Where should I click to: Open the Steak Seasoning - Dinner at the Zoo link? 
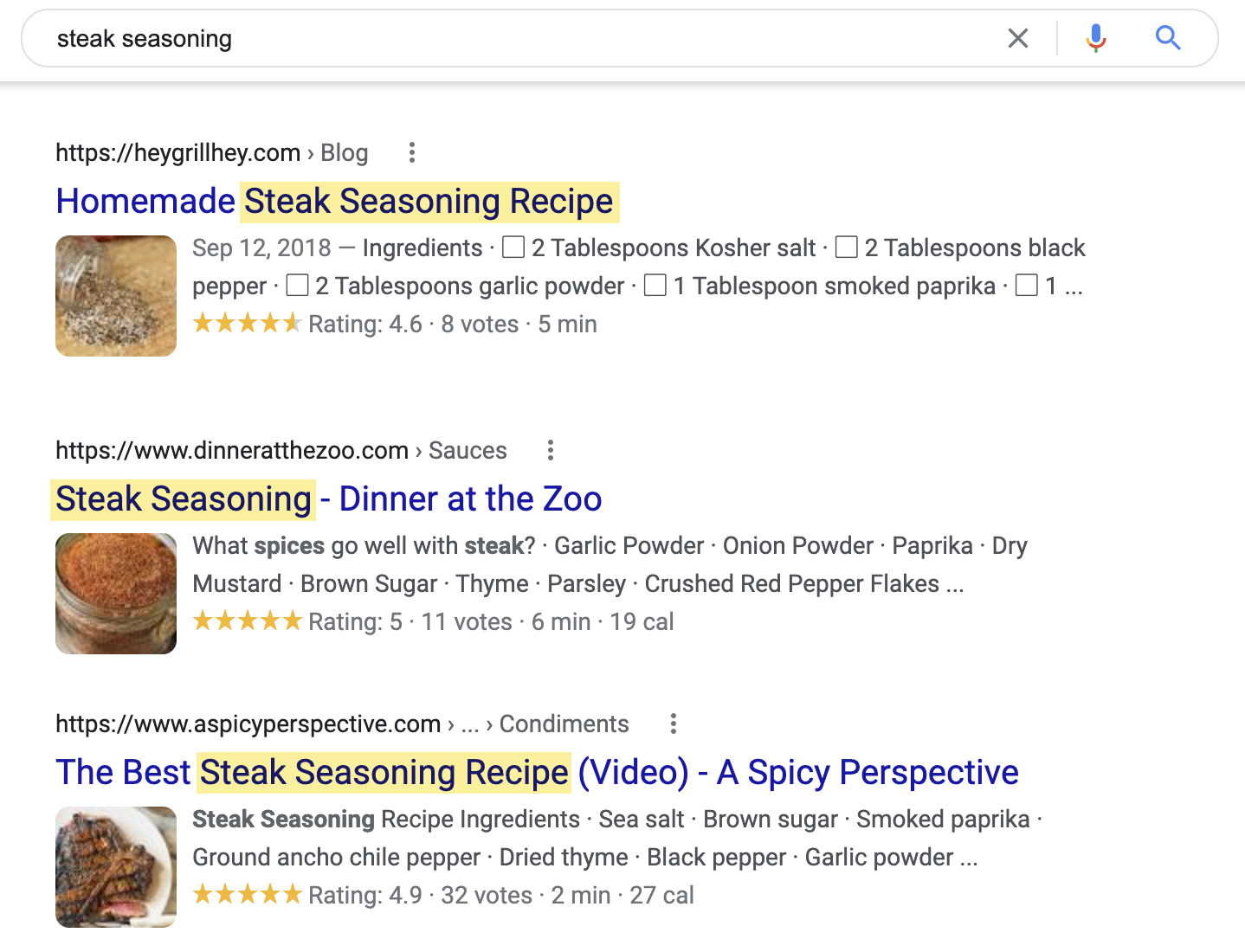tap(328, 499)
